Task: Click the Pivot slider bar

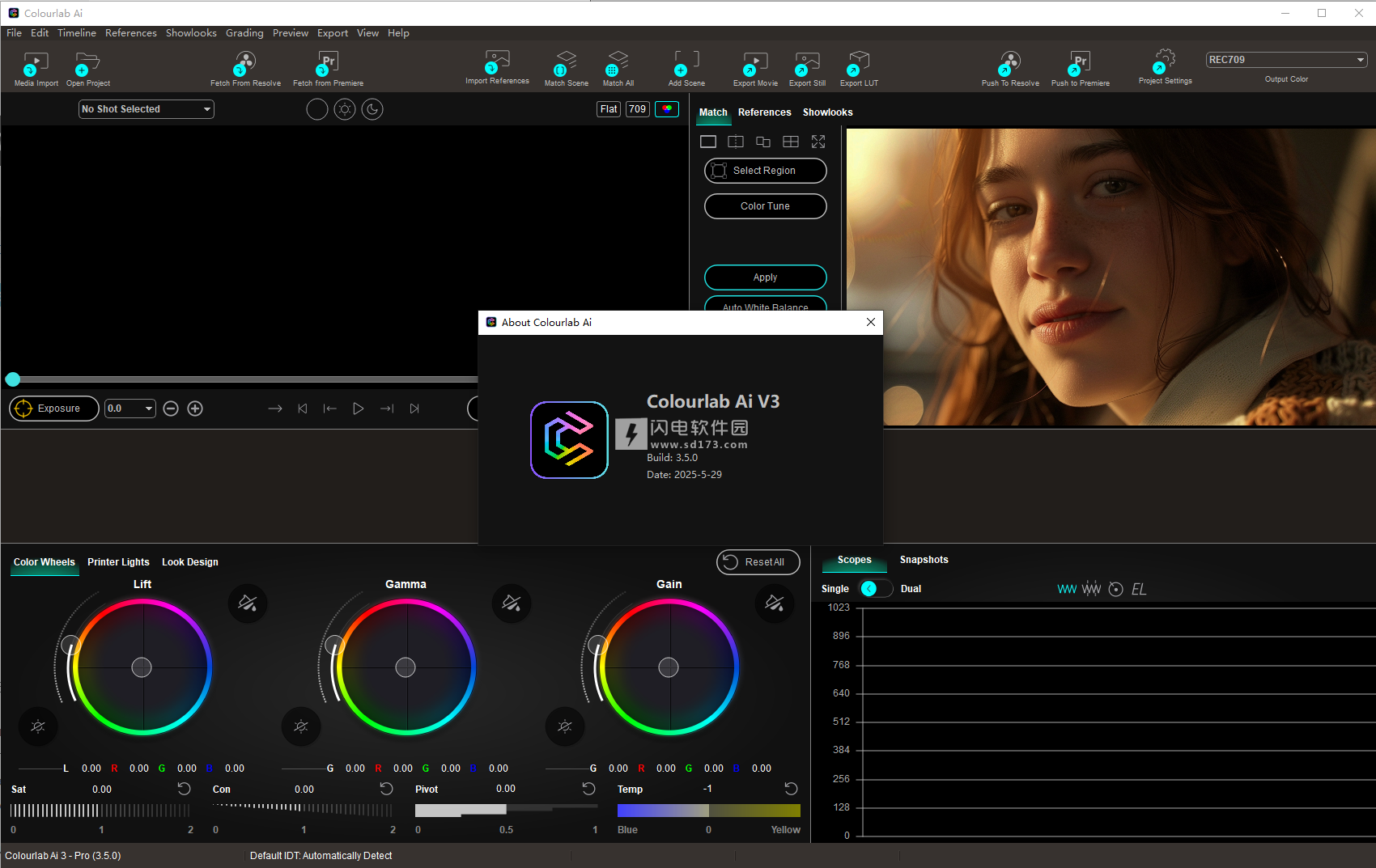Action: [x=506, y=810]
